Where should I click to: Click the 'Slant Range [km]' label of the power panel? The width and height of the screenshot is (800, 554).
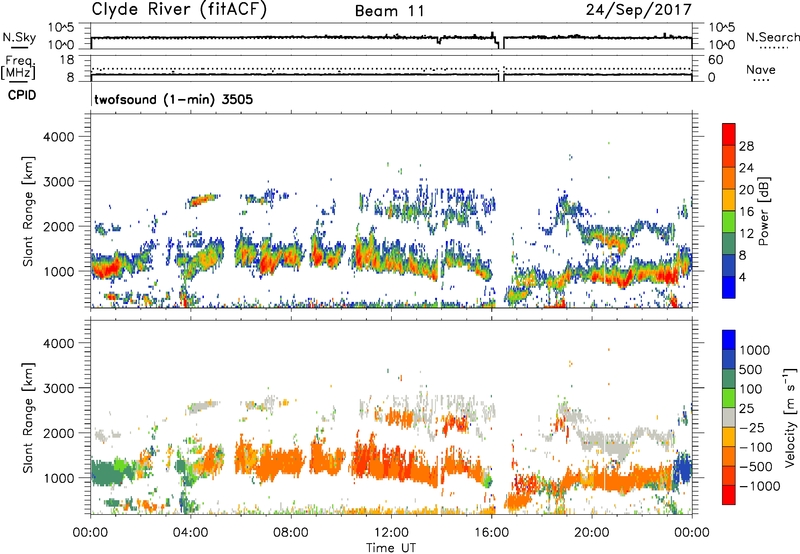(28, 211)
